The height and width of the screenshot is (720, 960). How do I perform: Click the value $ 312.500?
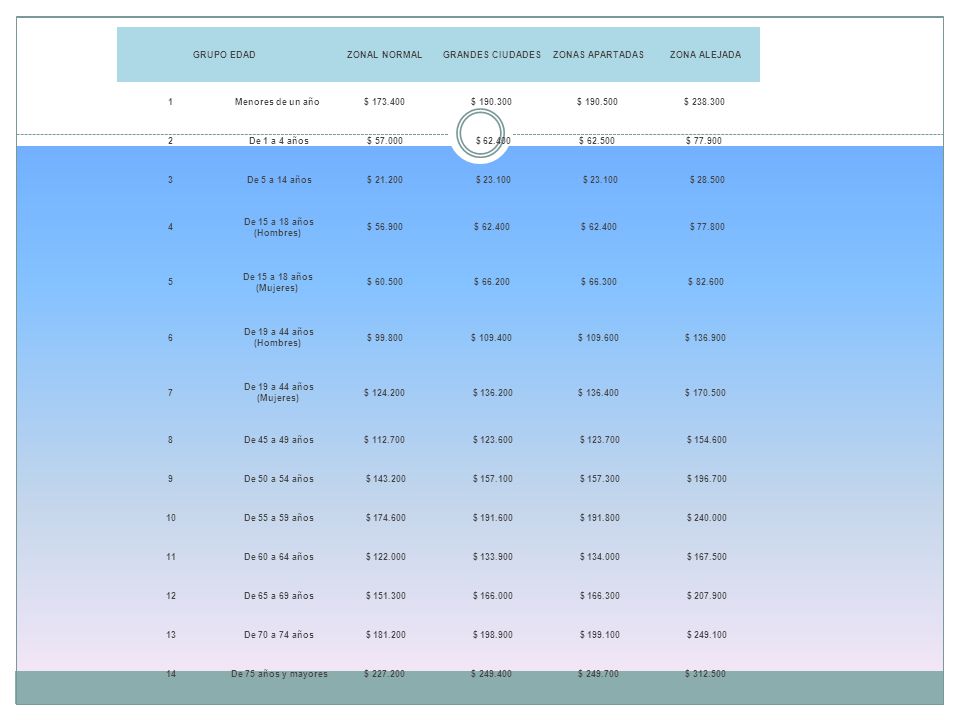705,674
